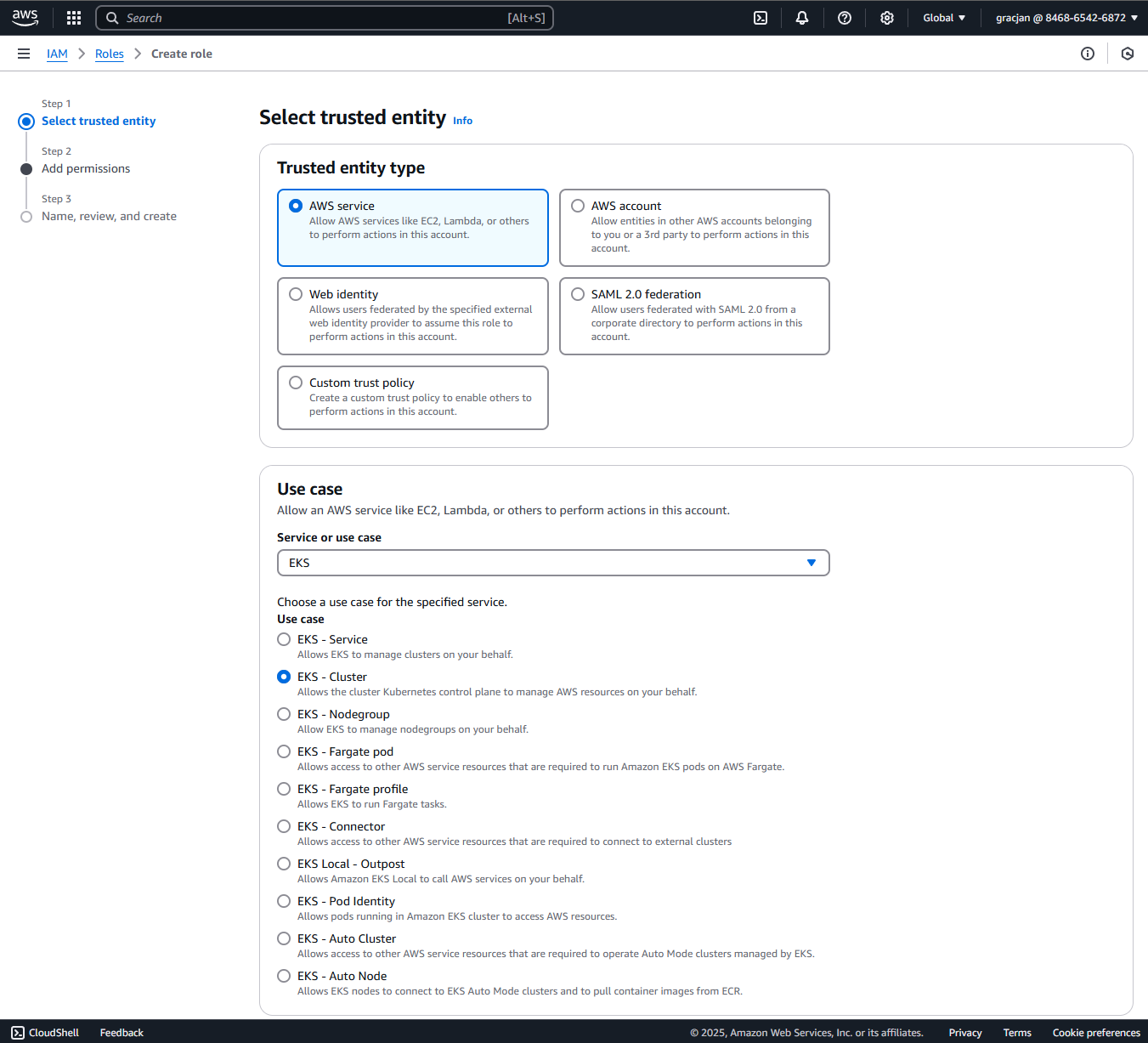
Task: Open the Privacy link in the footer
Action: [x=965, y=1033]
